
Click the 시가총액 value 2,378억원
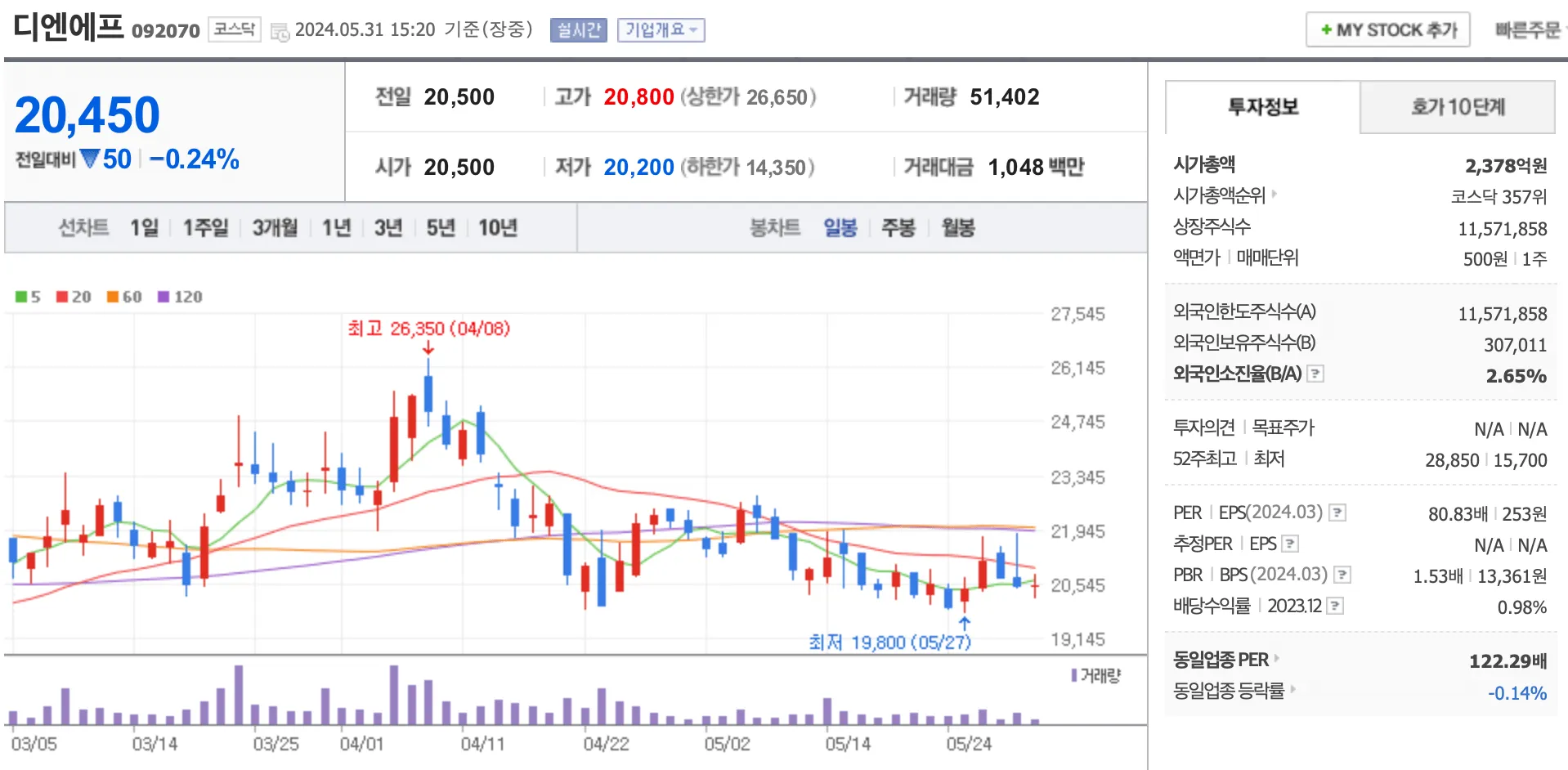[1506, 166]
